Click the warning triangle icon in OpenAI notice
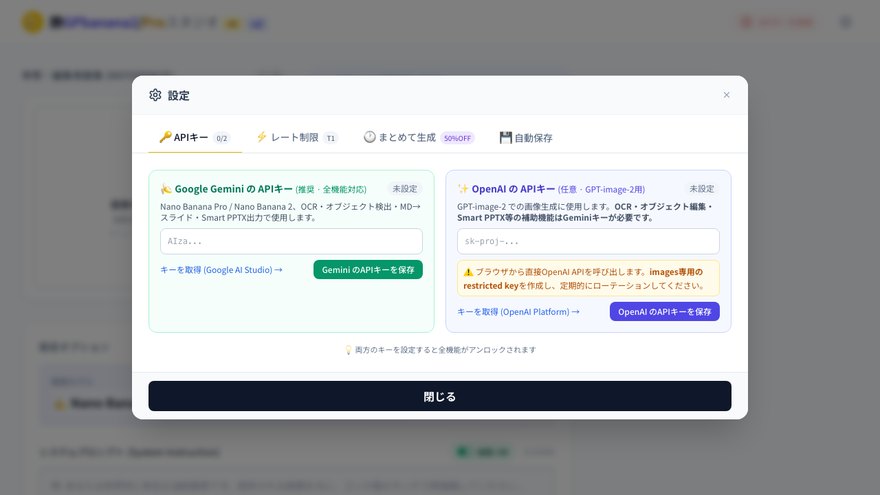 468,272
